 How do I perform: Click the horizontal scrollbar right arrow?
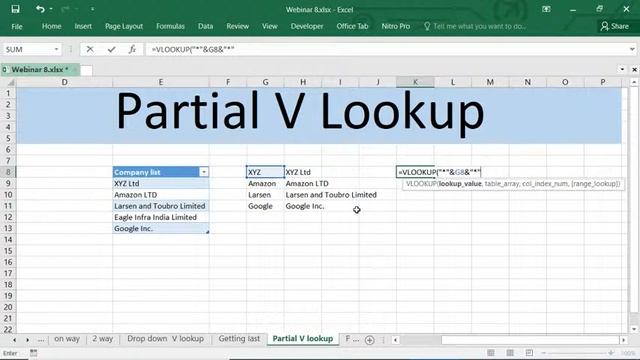click(x=623, y=340)
